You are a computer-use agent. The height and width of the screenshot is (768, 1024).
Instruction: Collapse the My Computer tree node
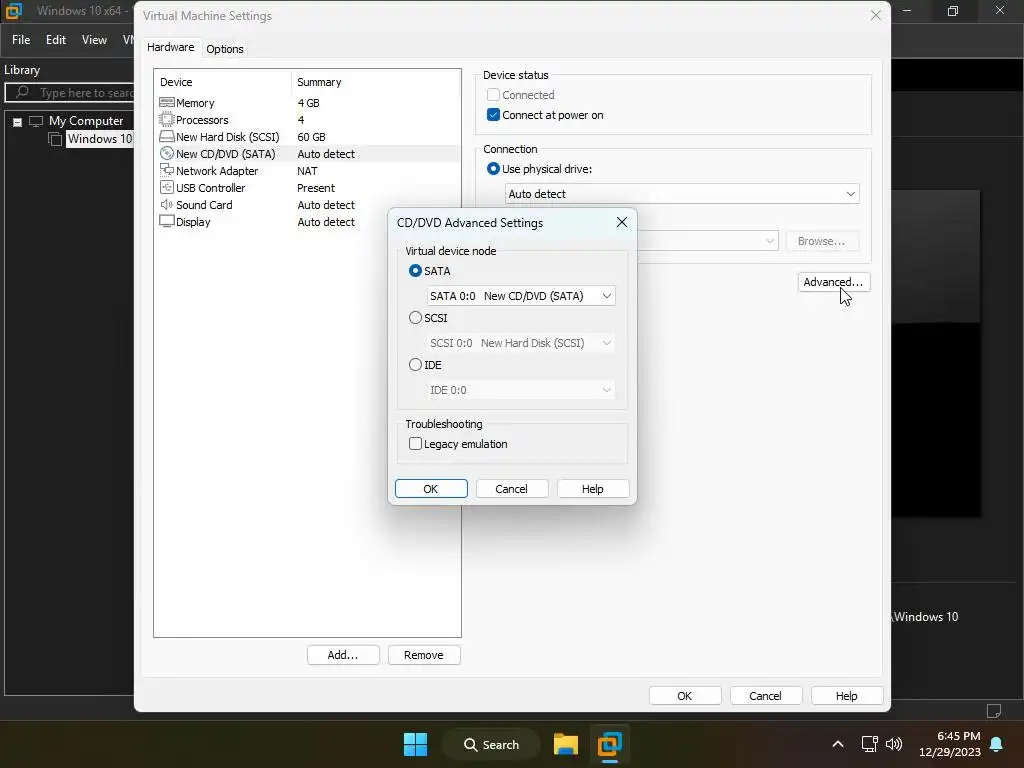coord(18,122)
